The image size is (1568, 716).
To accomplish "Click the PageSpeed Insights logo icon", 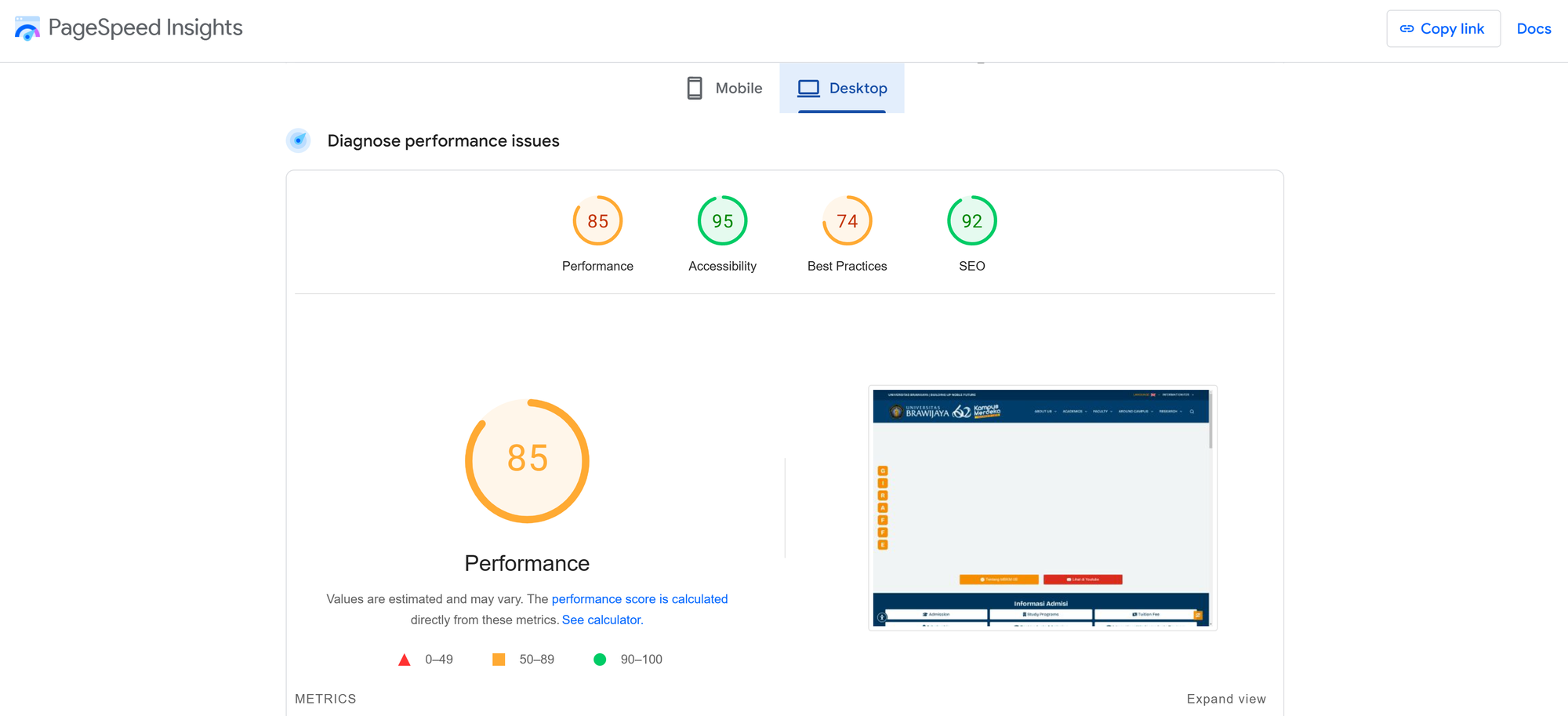I will [x=27, y=28].
